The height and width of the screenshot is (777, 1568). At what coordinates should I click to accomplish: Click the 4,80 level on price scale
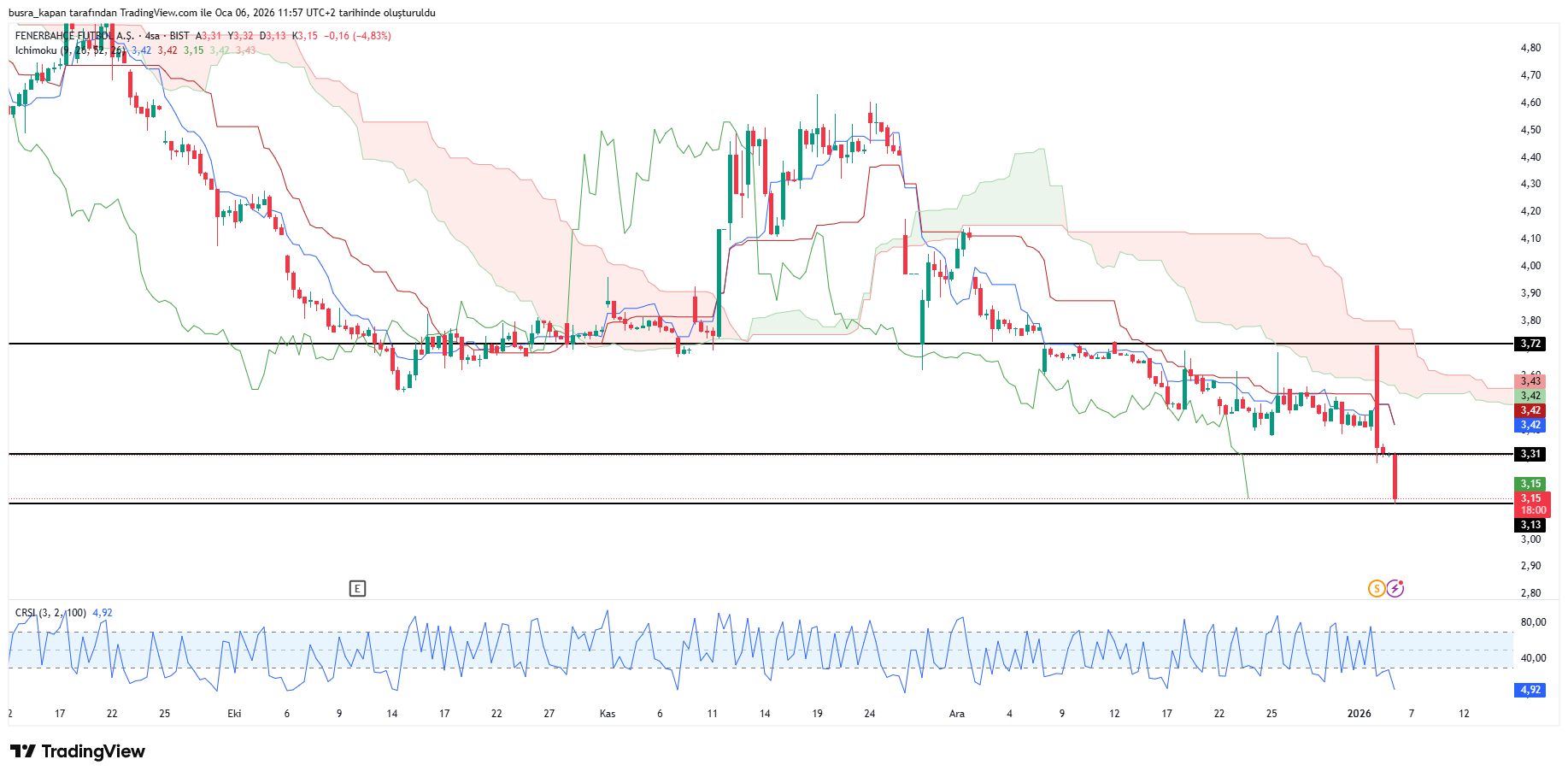coord(1530,48)
